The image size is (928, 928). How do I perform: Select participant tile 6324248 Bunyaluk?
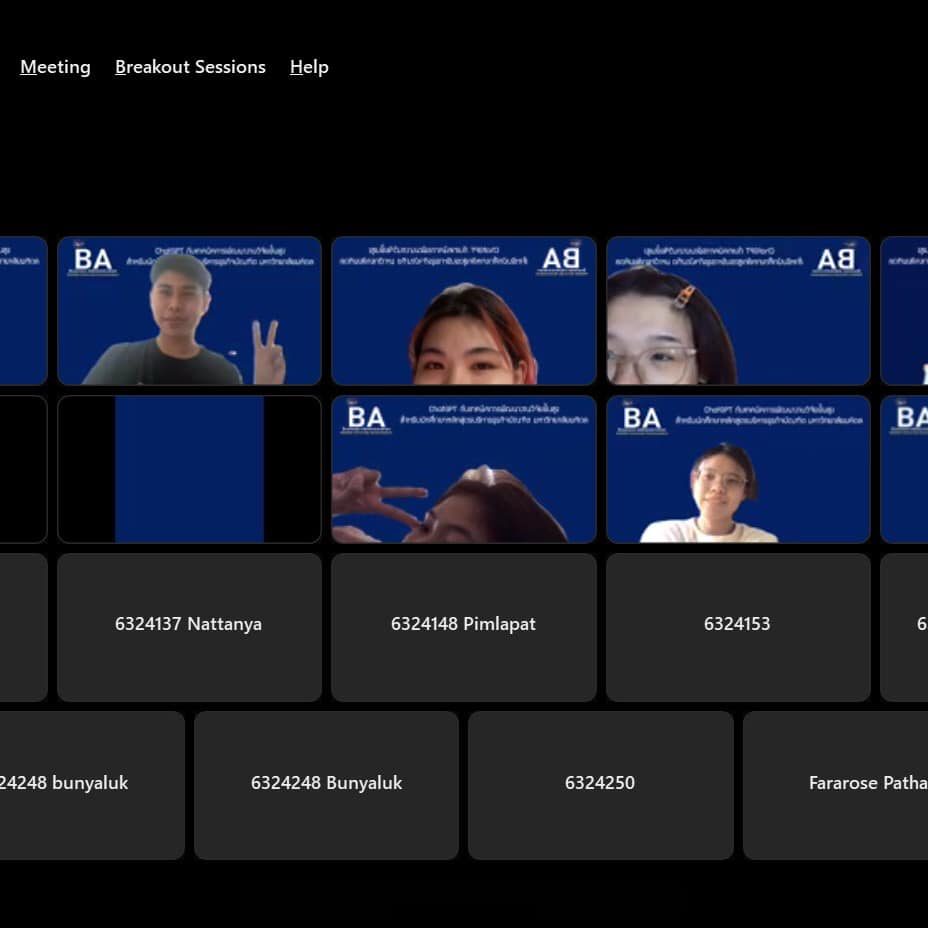coord(326,785)
